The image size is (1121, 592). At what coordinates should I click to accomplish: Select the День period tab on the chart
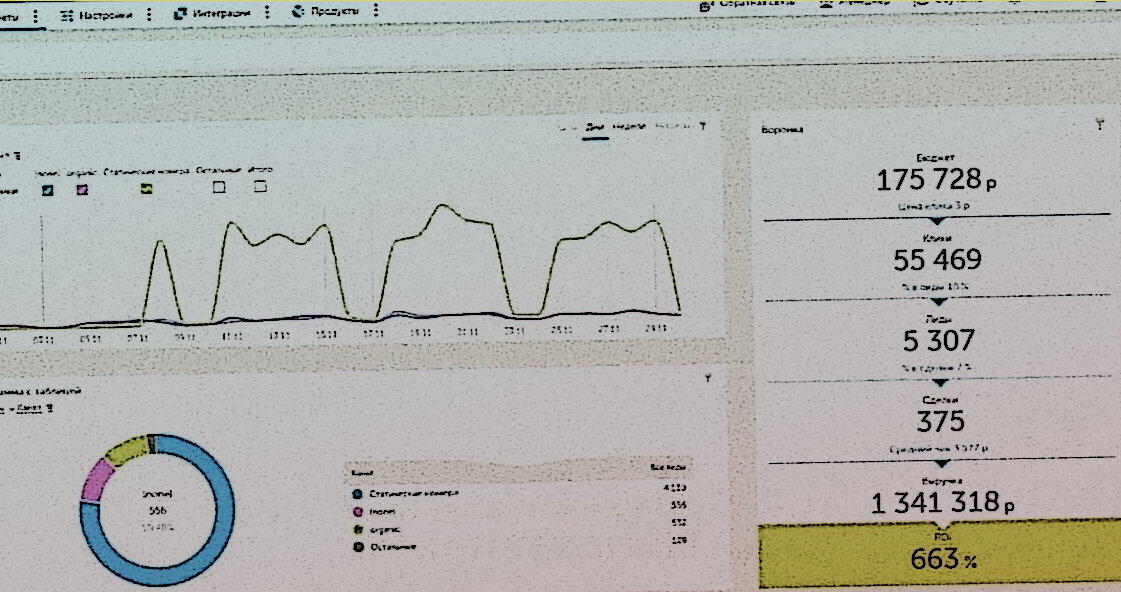tap(595, 127)
